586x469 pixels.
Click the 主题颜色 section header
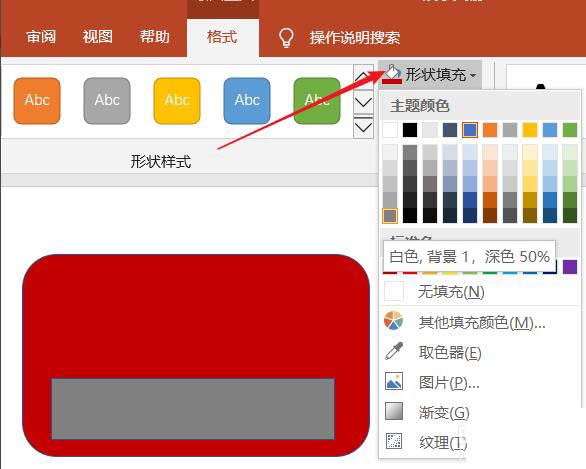pyautogui.click(x=419, y=106)
